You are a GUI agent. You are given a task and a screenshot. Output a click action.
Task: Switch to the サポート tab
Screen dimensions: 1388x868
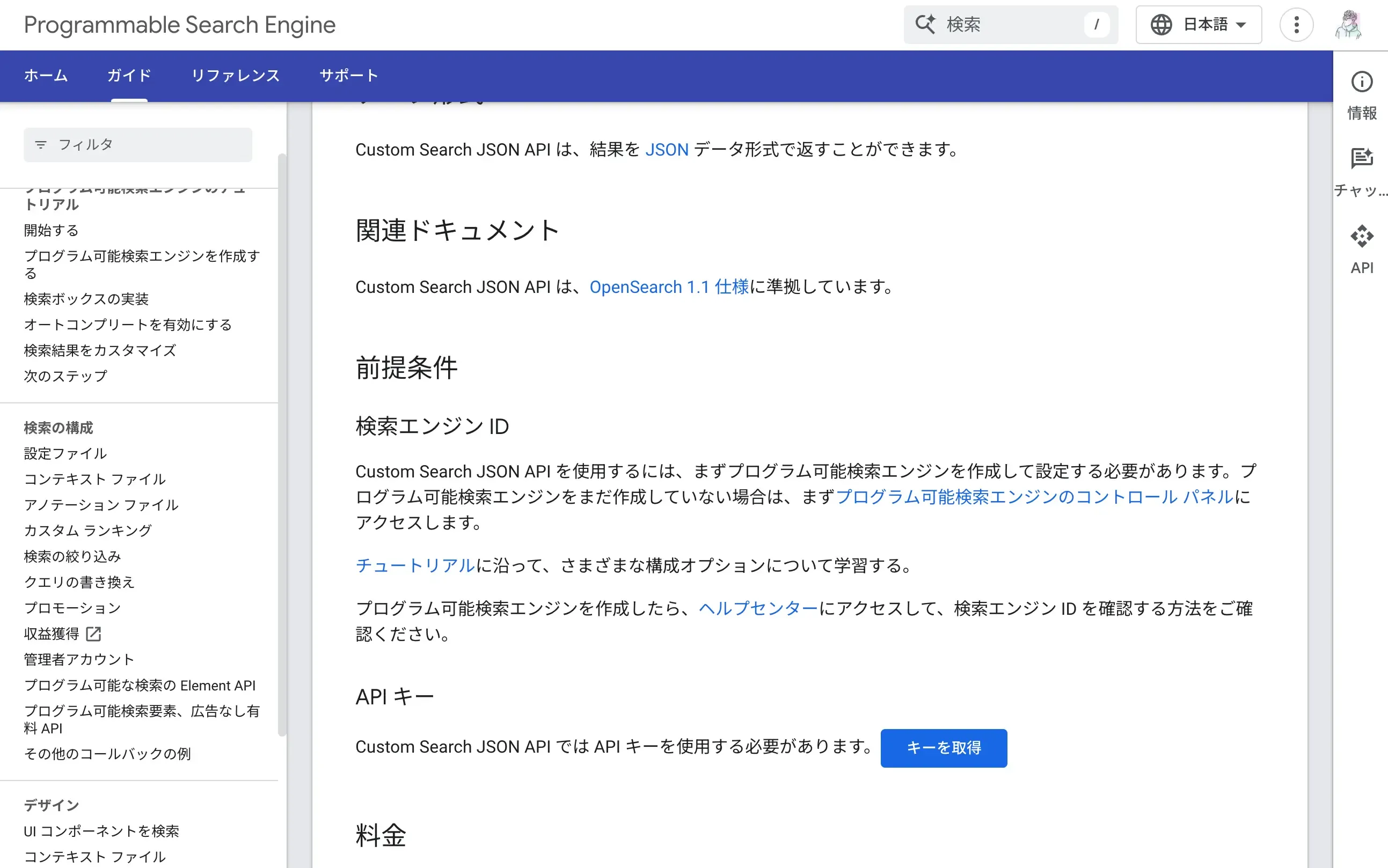(348, 75)
